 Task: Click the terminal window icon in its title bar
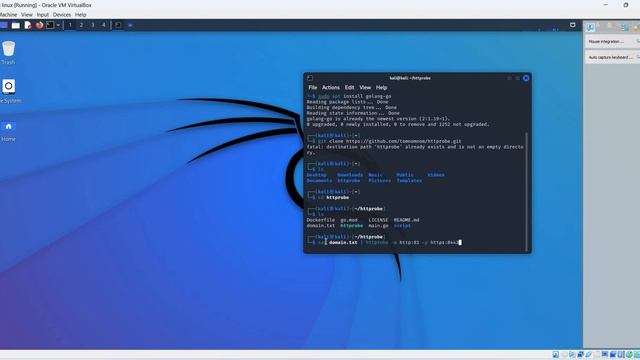(310, 78)
